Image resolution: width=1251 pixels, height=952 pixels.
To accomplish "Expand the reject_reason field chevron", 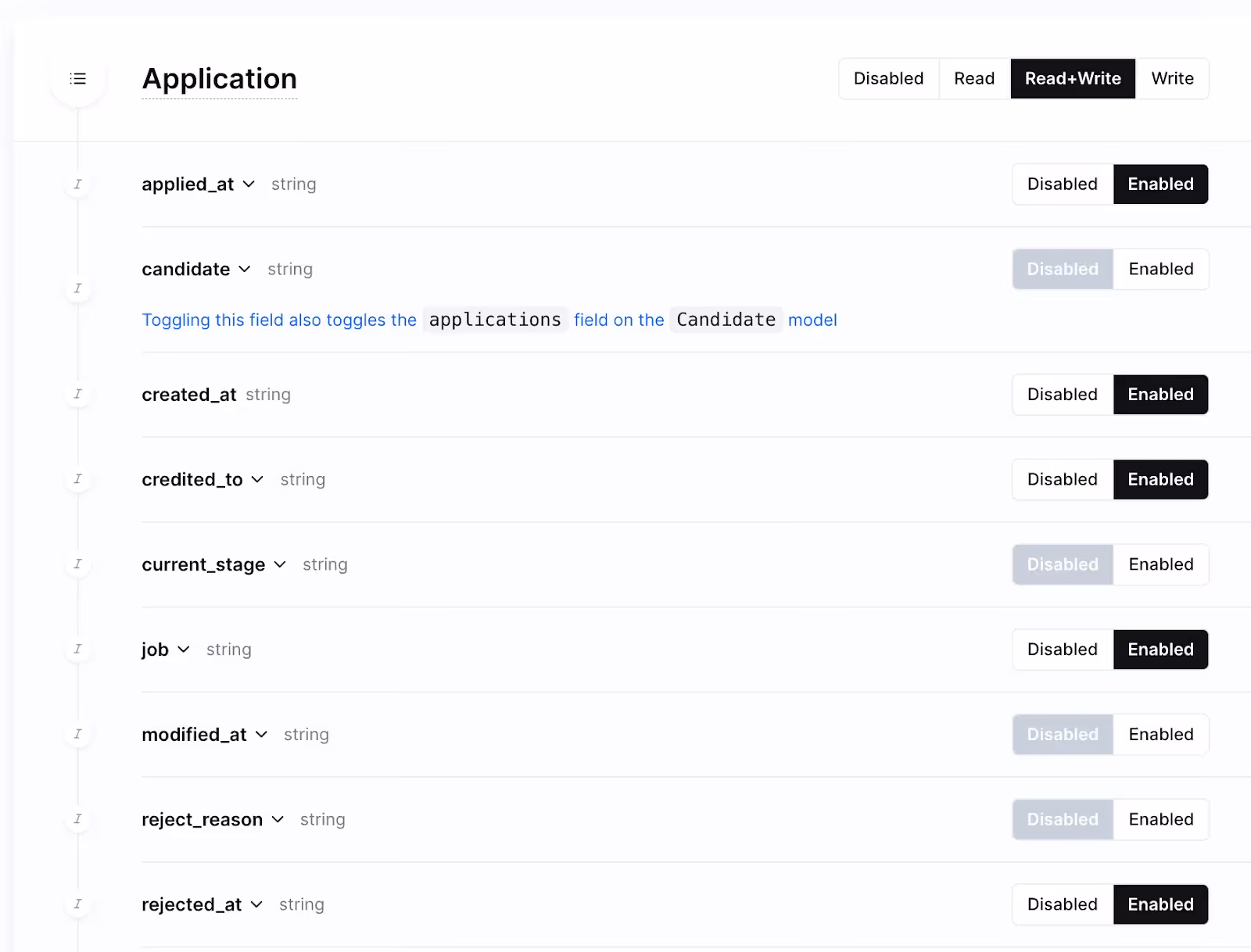I will click(x=278, y=820).
